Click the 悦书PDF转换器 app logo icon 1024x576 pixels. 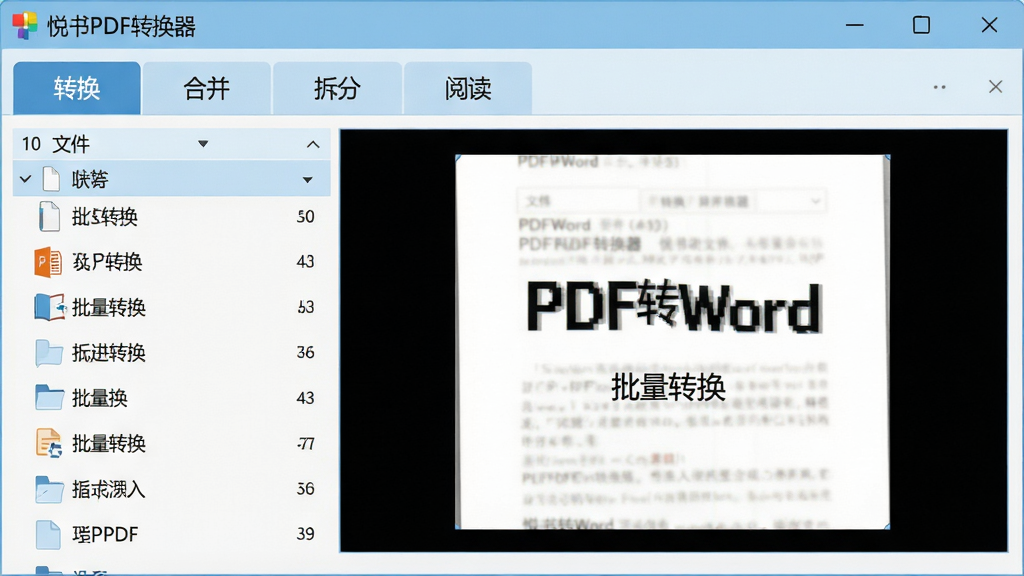point(25,26)
